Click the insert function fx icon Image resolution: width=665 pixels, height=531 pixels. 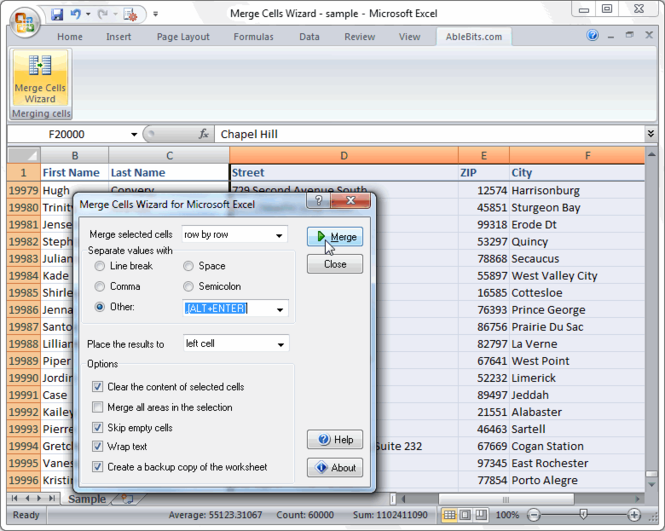pos(204,134)
